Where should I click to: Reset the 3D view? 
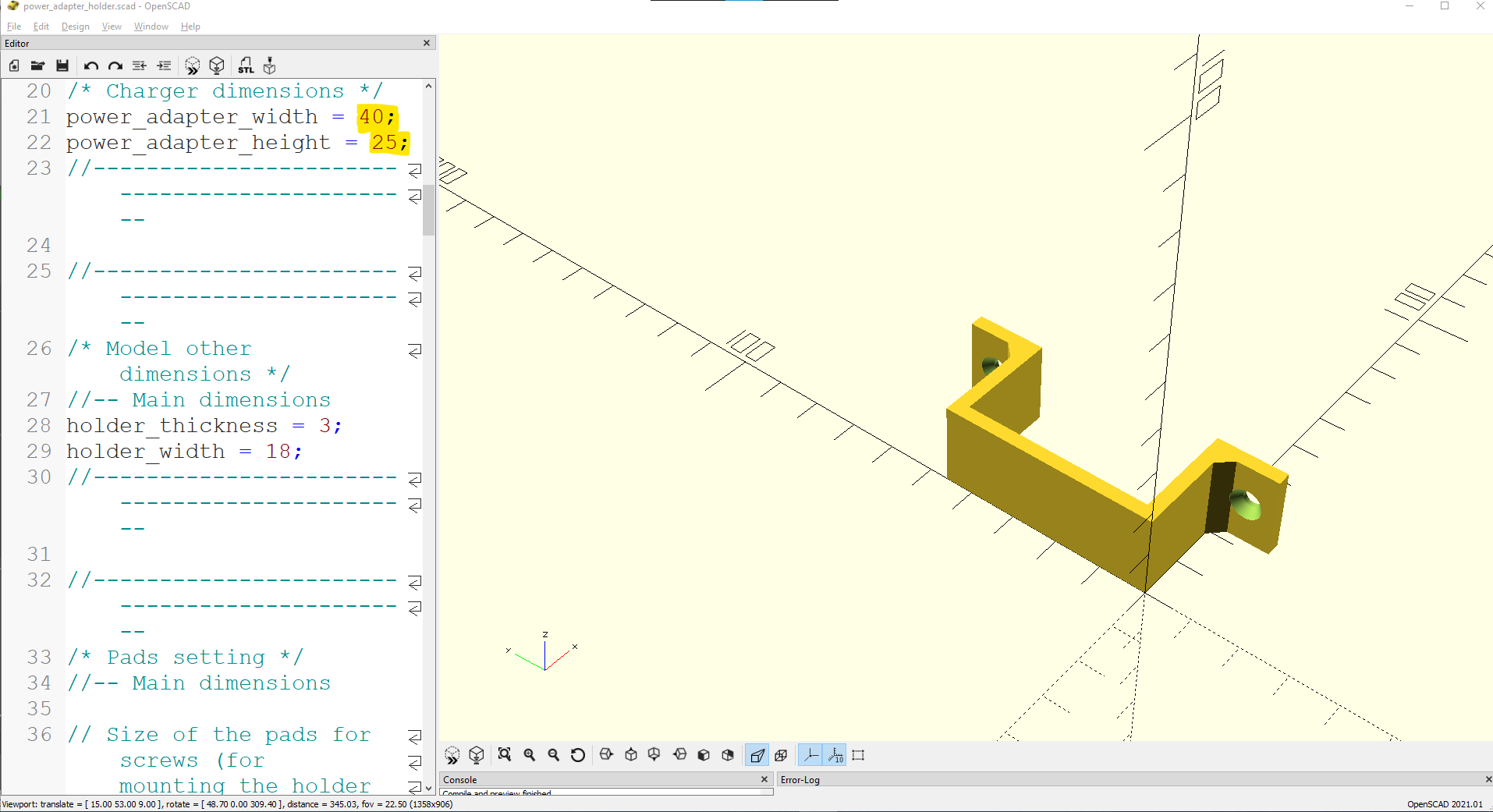point(578,755)
